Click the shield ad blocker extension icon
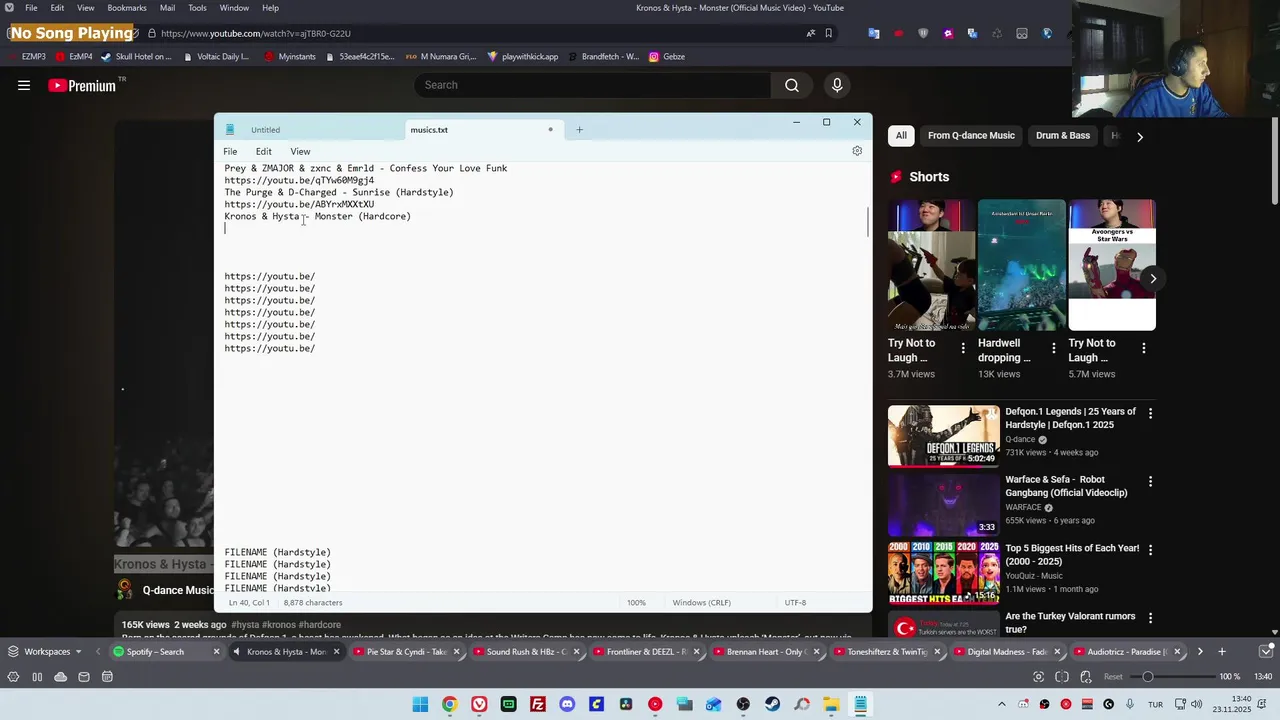Image resolution: width=1280 pixels, height=720 pixels. pyautogui.click(x=923, y=33)
